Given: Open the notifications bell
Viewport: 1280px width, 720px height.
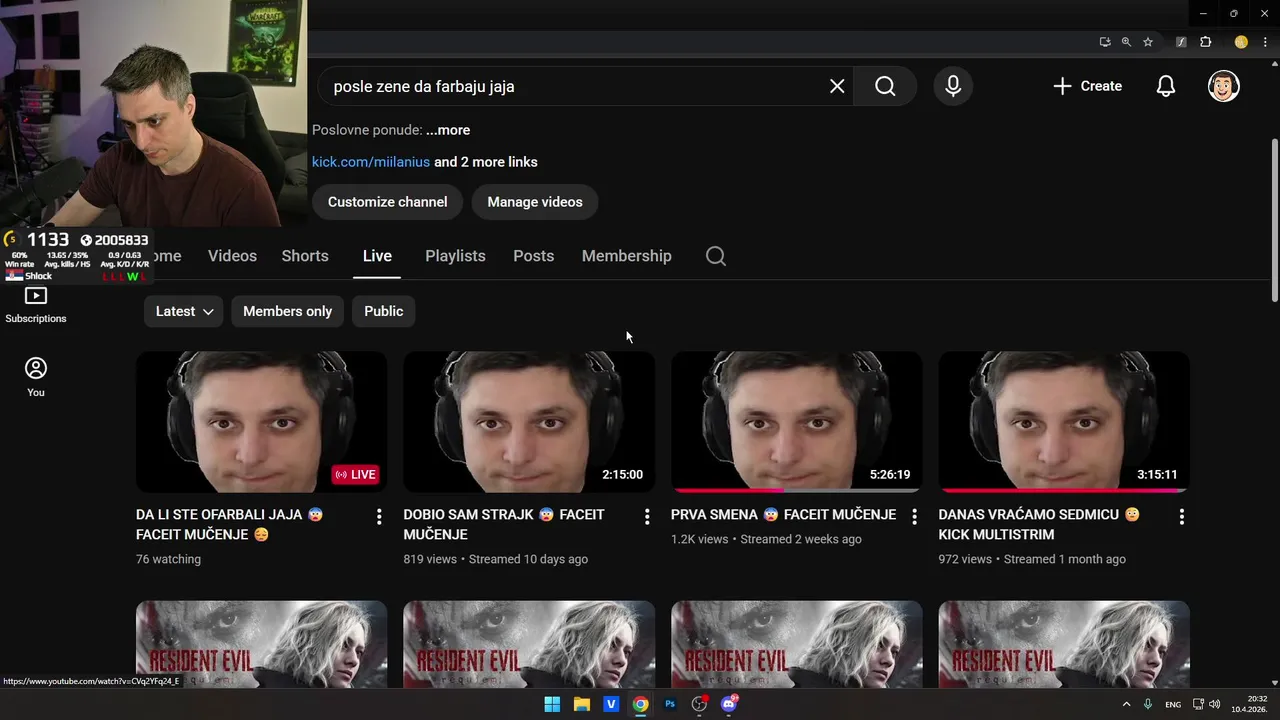Looking at the screenshot, I should click(x=1165, y=86).
